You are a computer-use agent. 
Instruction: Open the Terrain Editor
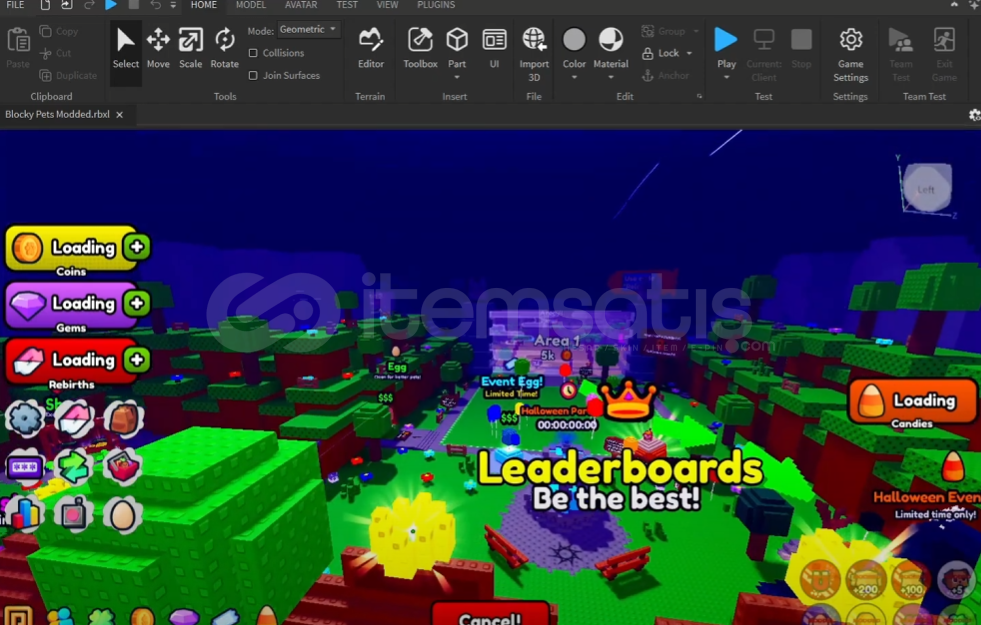pyautogui.click(x=370, y=49)
